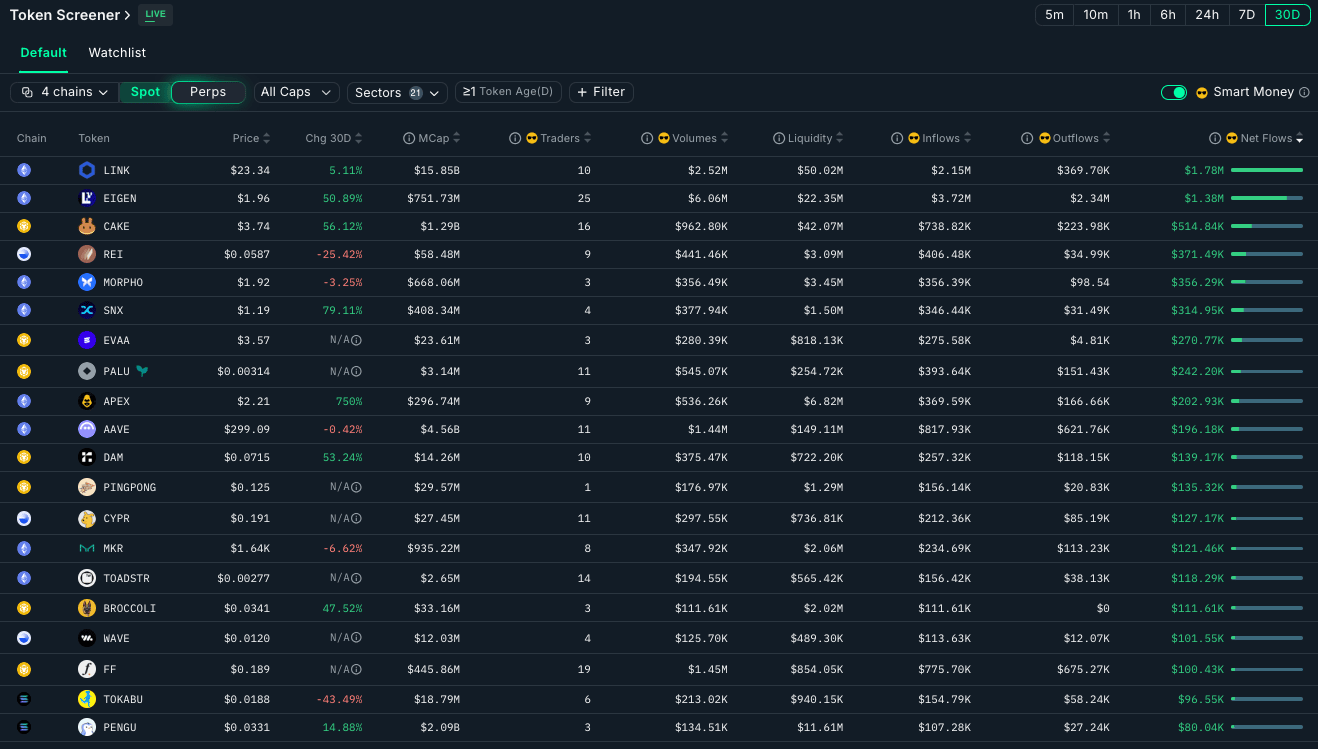
Task: Click the Add Filter button
Action: [601, 92]
